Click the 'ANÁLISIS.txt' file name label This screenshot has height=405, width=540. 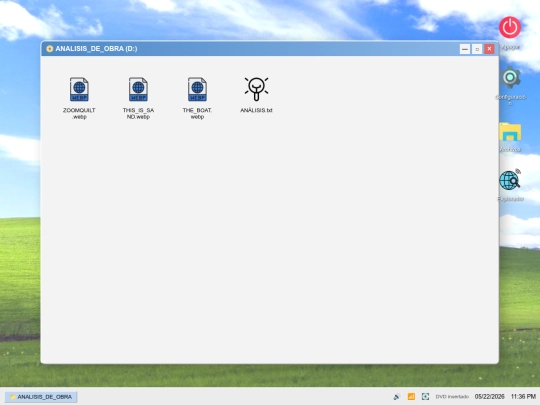coord(256,110)
